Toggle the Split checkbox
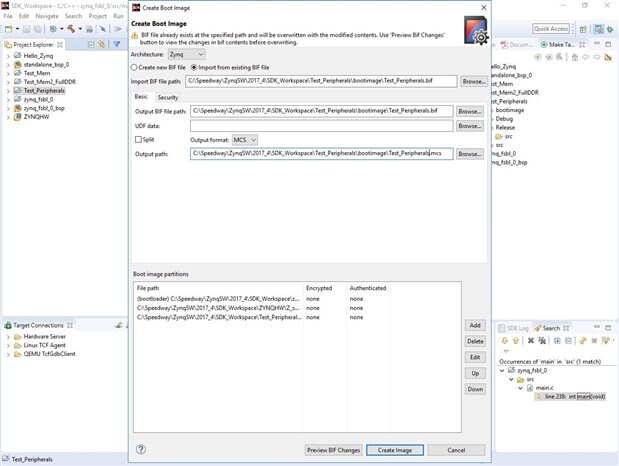The height and width of the screenshot is (466, 619). (138, 139)
